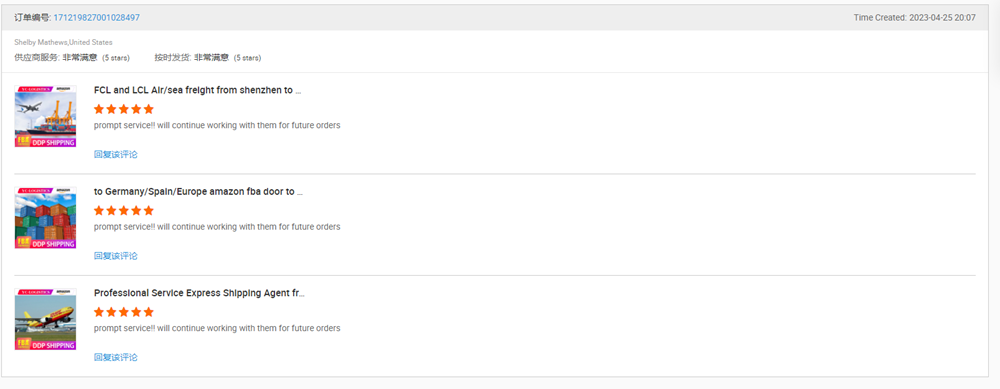Click the 供应商服务 rating label

37,57
